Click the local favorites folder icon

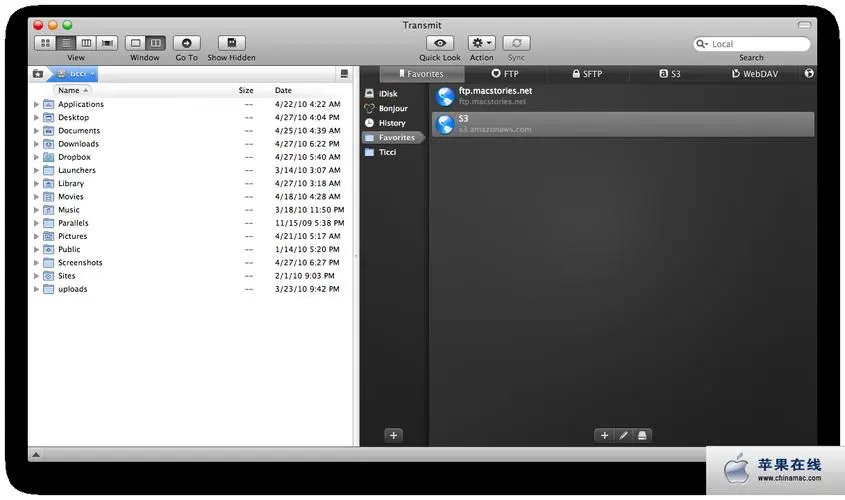pos(38,73)
